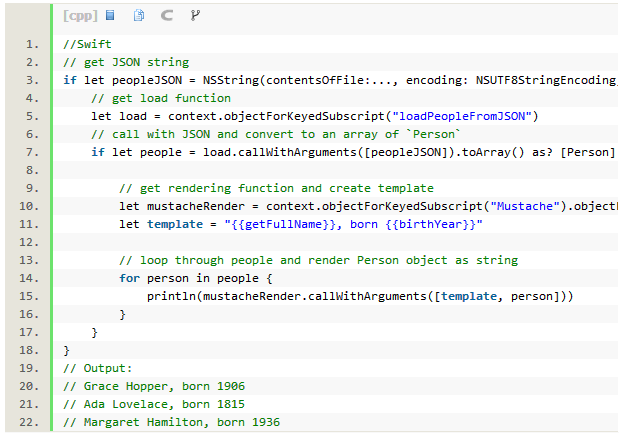The width and height of the screenshot is (627, 433).
Task: Click the fork branch icon
Action: [x=194, y=16]
